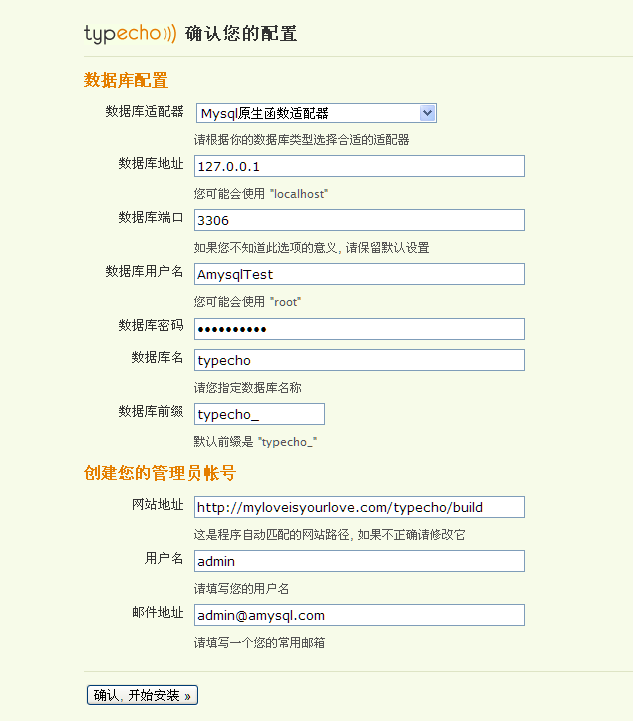
Task: Select the admin username input field
Action: [x=358, y=561]
